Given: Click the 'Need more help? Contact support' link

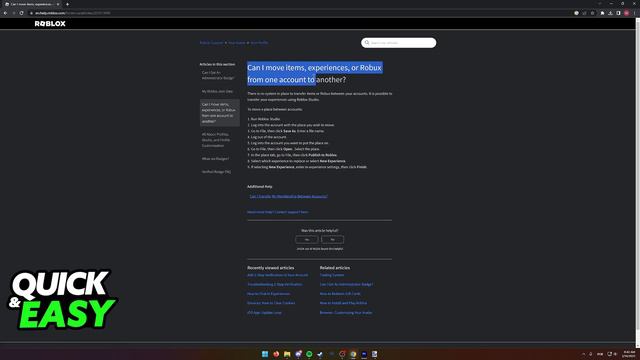Looking at the screenshot, I should 278,212.
